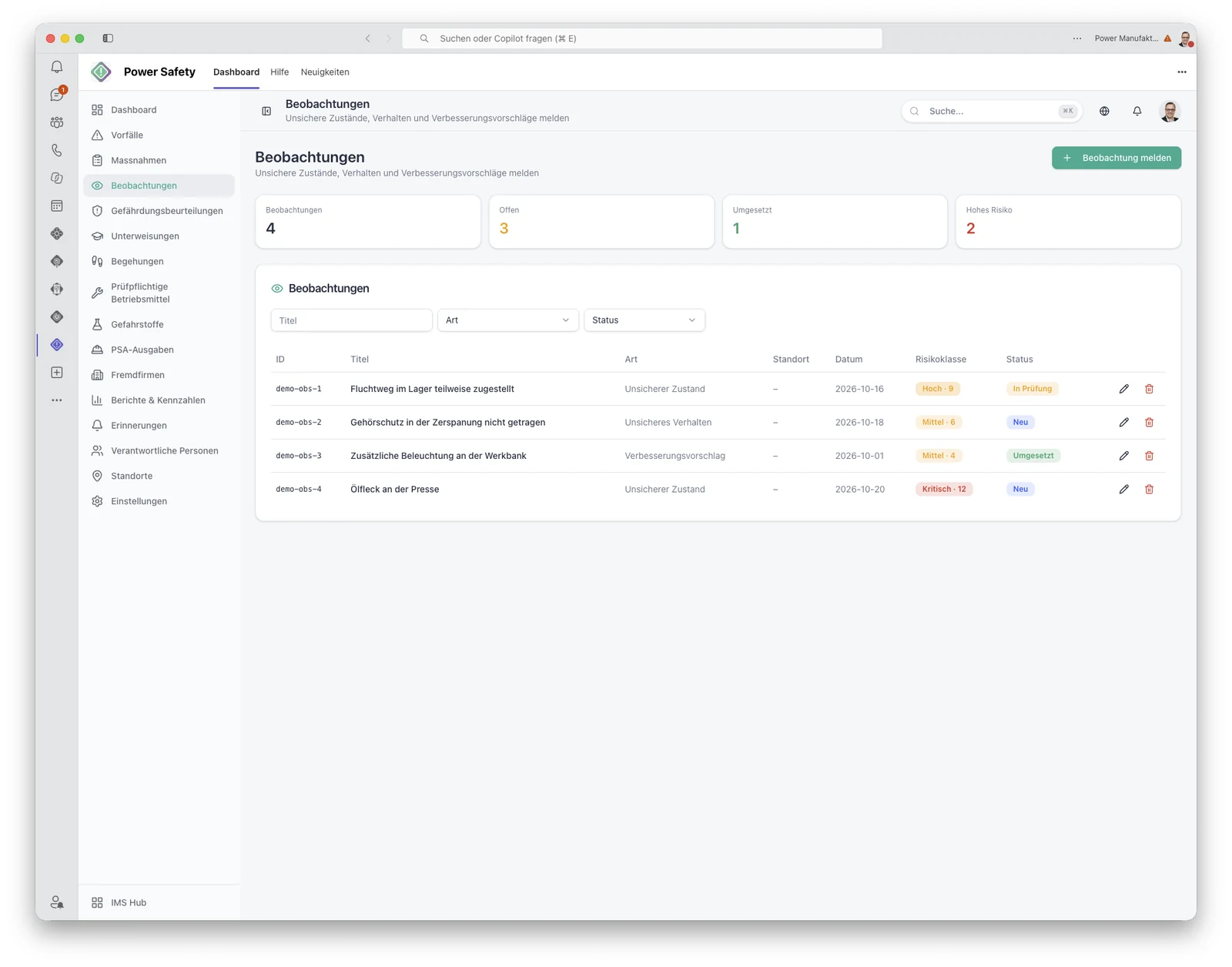Open notifications bell in page header
Image resolution: width=1232 pixels, height=967 pixels.
point(1137,111)
